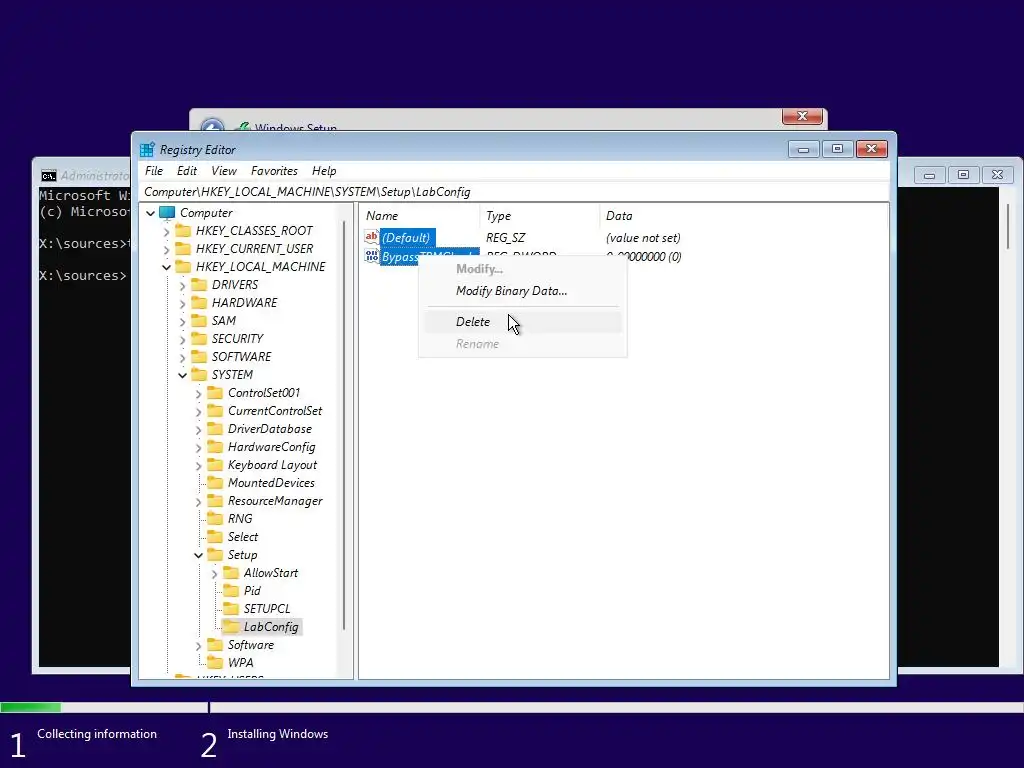Collapse the Computer root node

point(150,213)
